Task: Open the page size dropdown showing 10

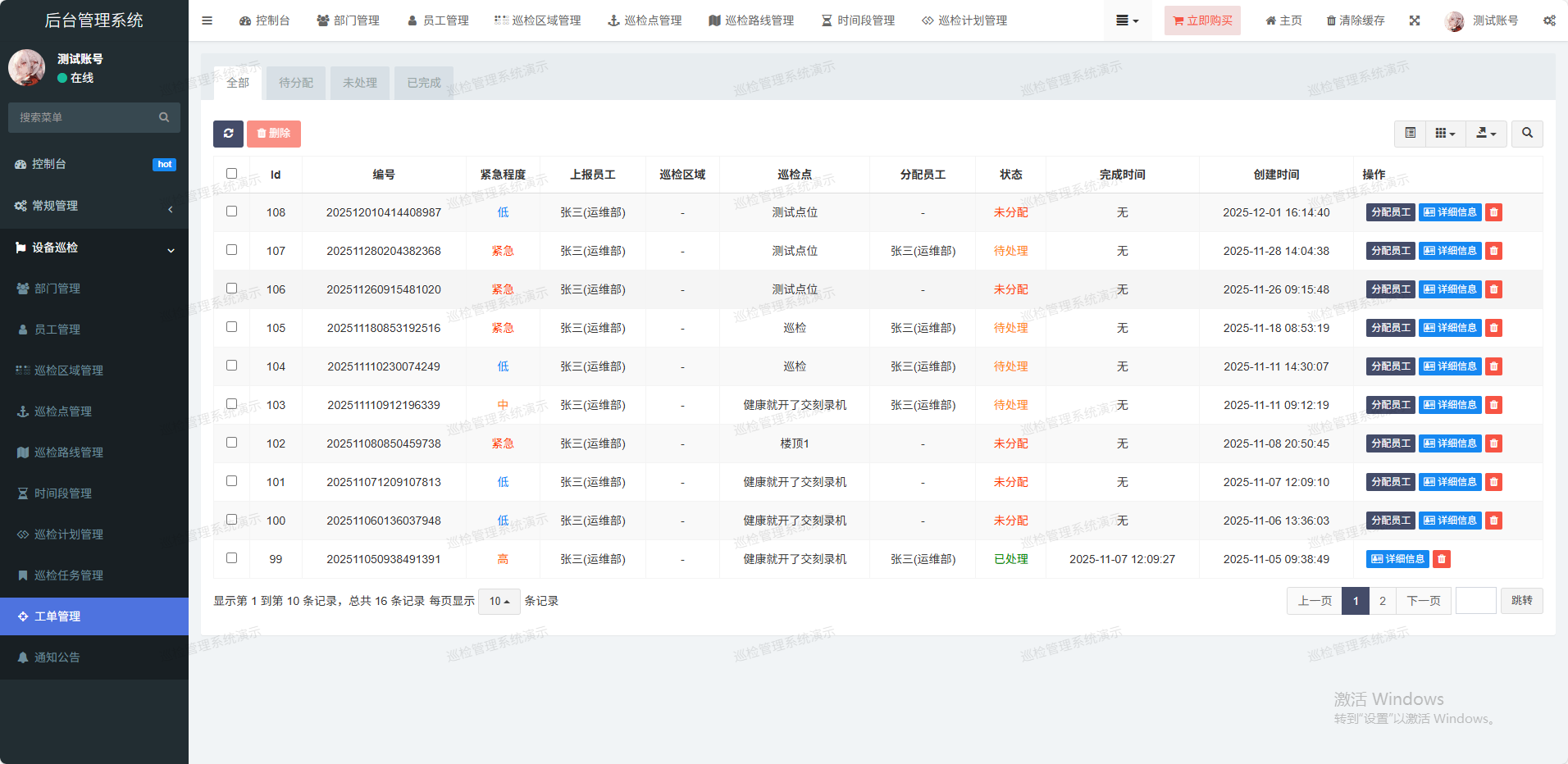Action: point(499,602)
